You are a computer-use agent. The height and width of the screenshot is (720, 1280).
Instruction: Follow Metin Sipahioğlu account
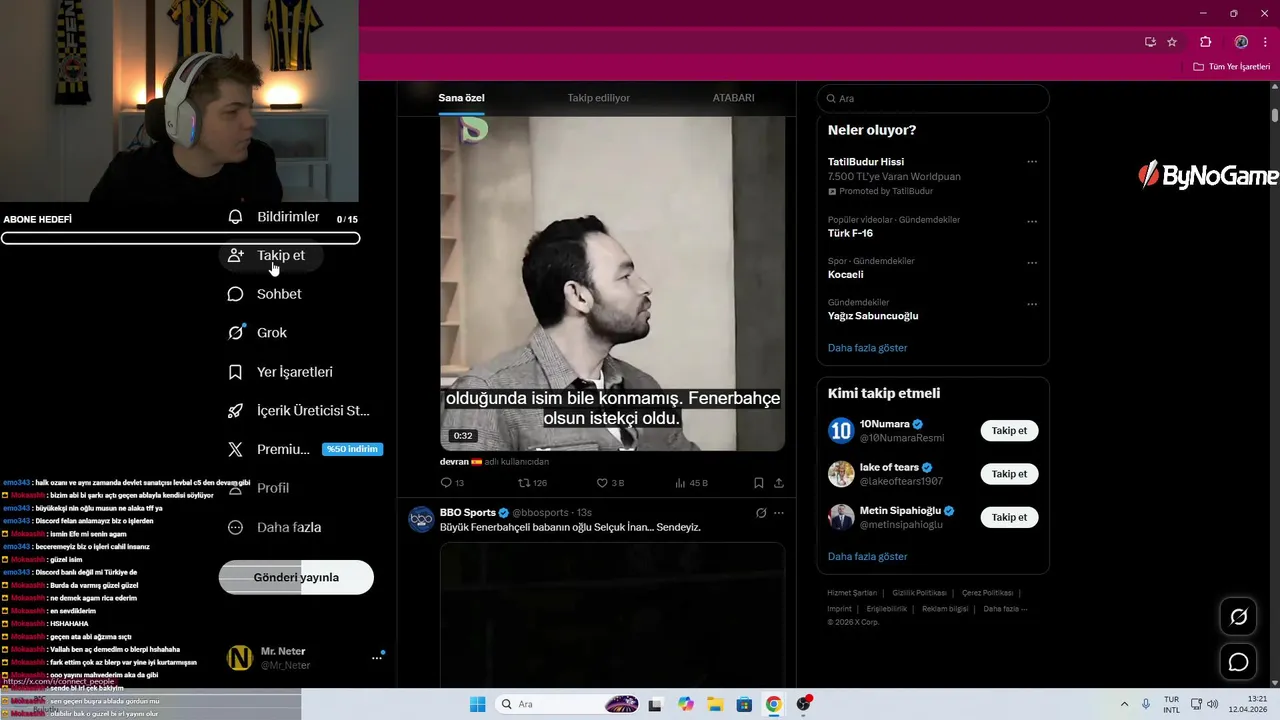1009,517
